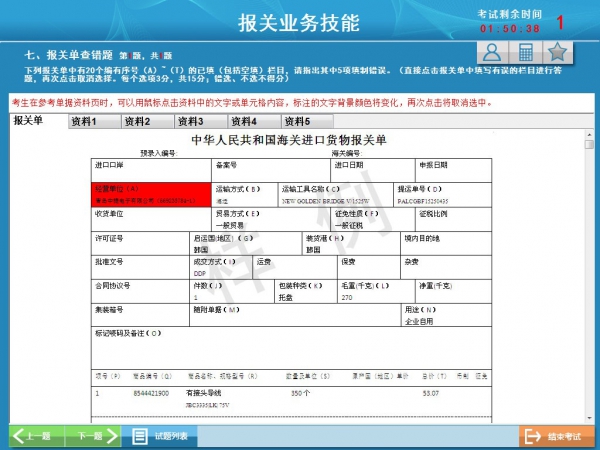Mark question with star icon

pos(558,53)
